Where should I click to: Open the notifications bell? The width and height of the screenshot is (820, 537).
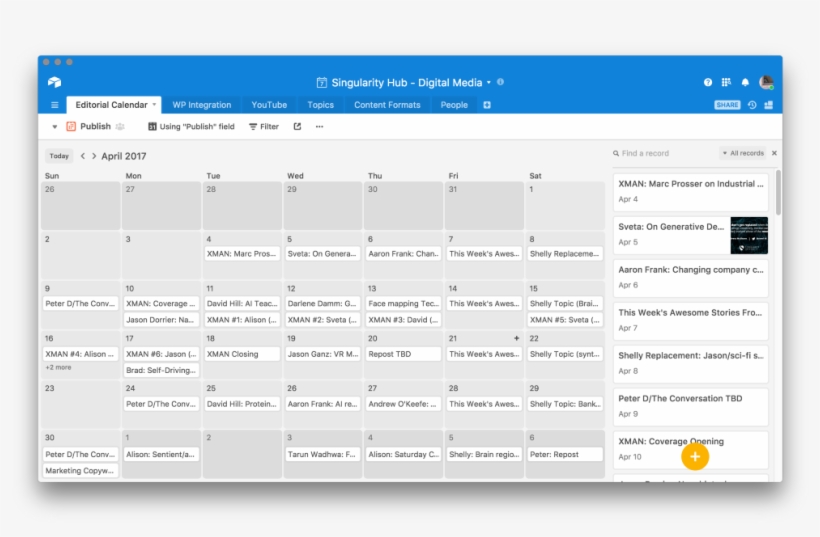(x=745, y=82)
